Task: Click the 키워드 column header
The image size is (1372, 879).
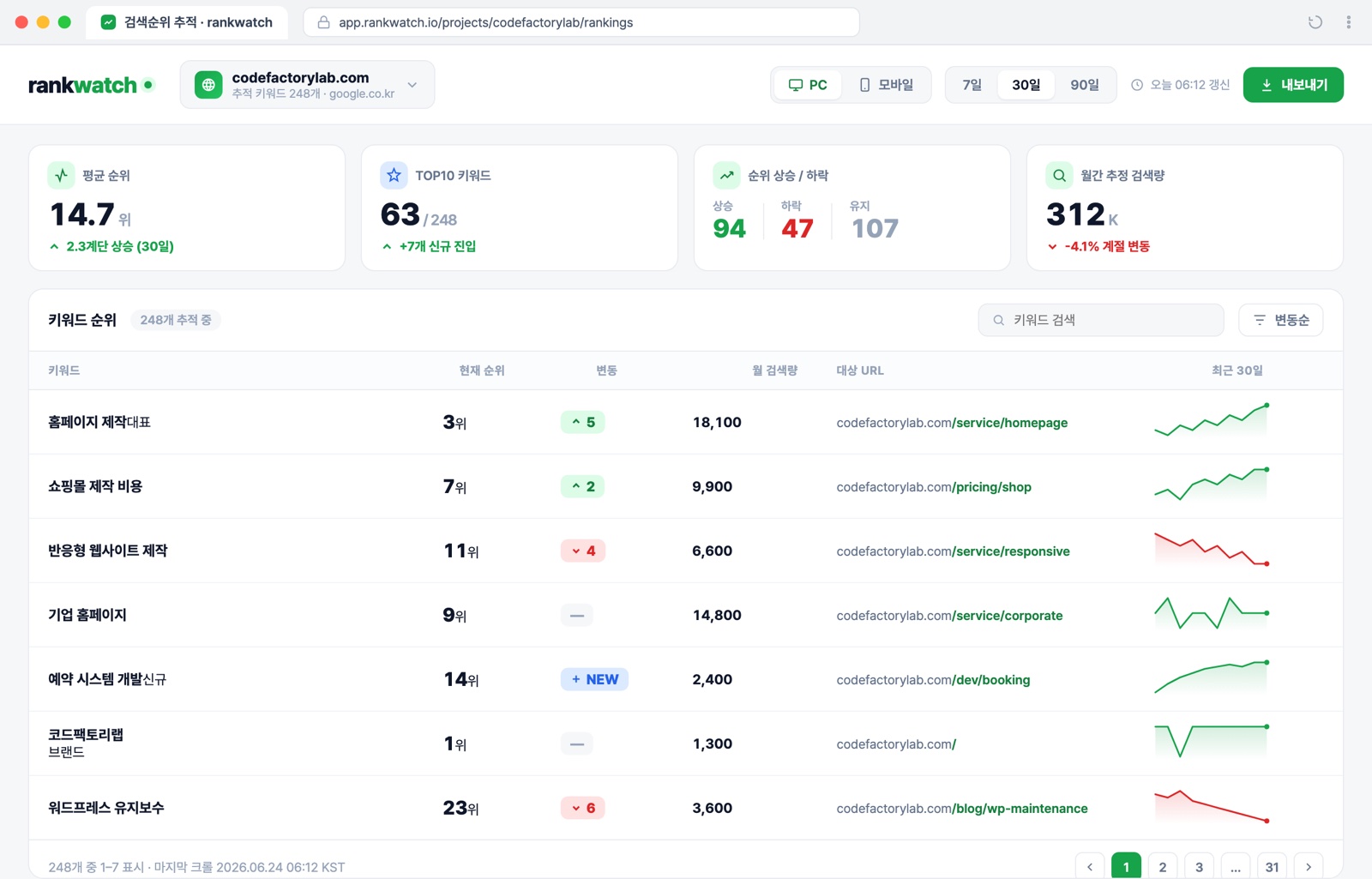Action: (x=64, y=370)
